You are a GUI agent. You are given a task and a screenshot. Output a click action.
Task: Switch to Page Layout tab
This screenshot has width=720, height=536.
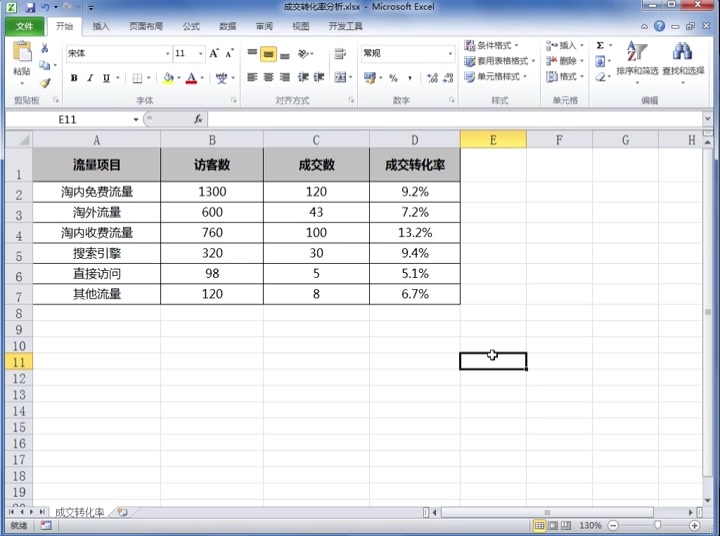pos(146,26)
